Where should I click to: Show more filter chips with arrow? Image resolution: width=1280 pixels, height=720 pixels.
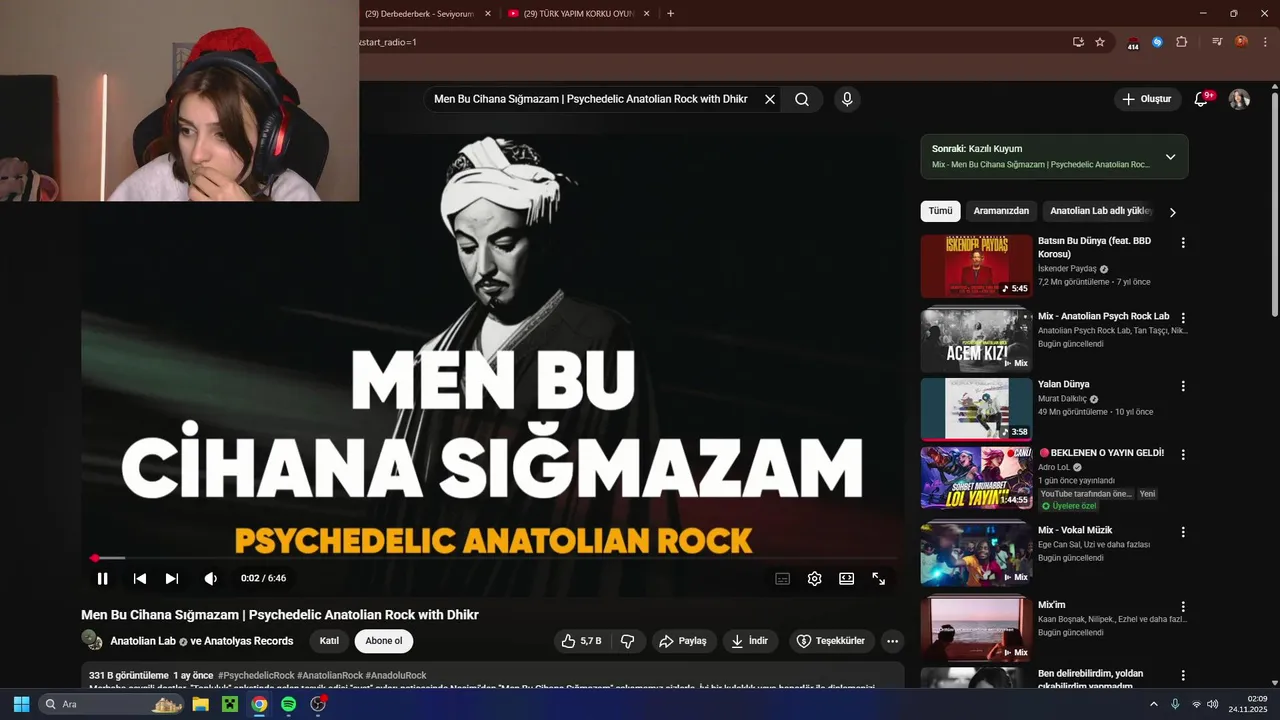tap(1173, 212)
